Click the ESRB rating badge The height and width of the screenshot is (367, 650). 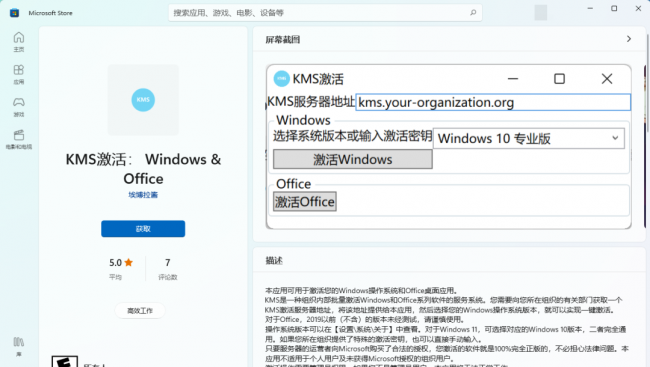65,361
